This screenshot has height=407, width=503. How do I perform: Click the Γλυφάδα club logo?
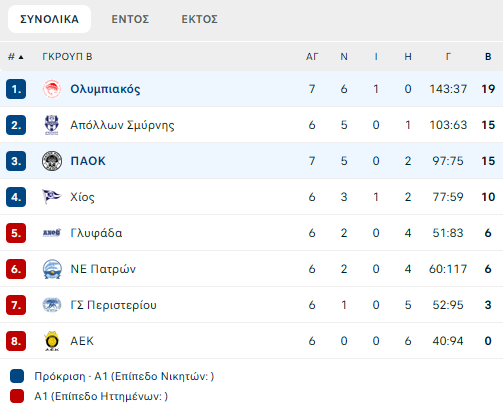tap(52, 233)
